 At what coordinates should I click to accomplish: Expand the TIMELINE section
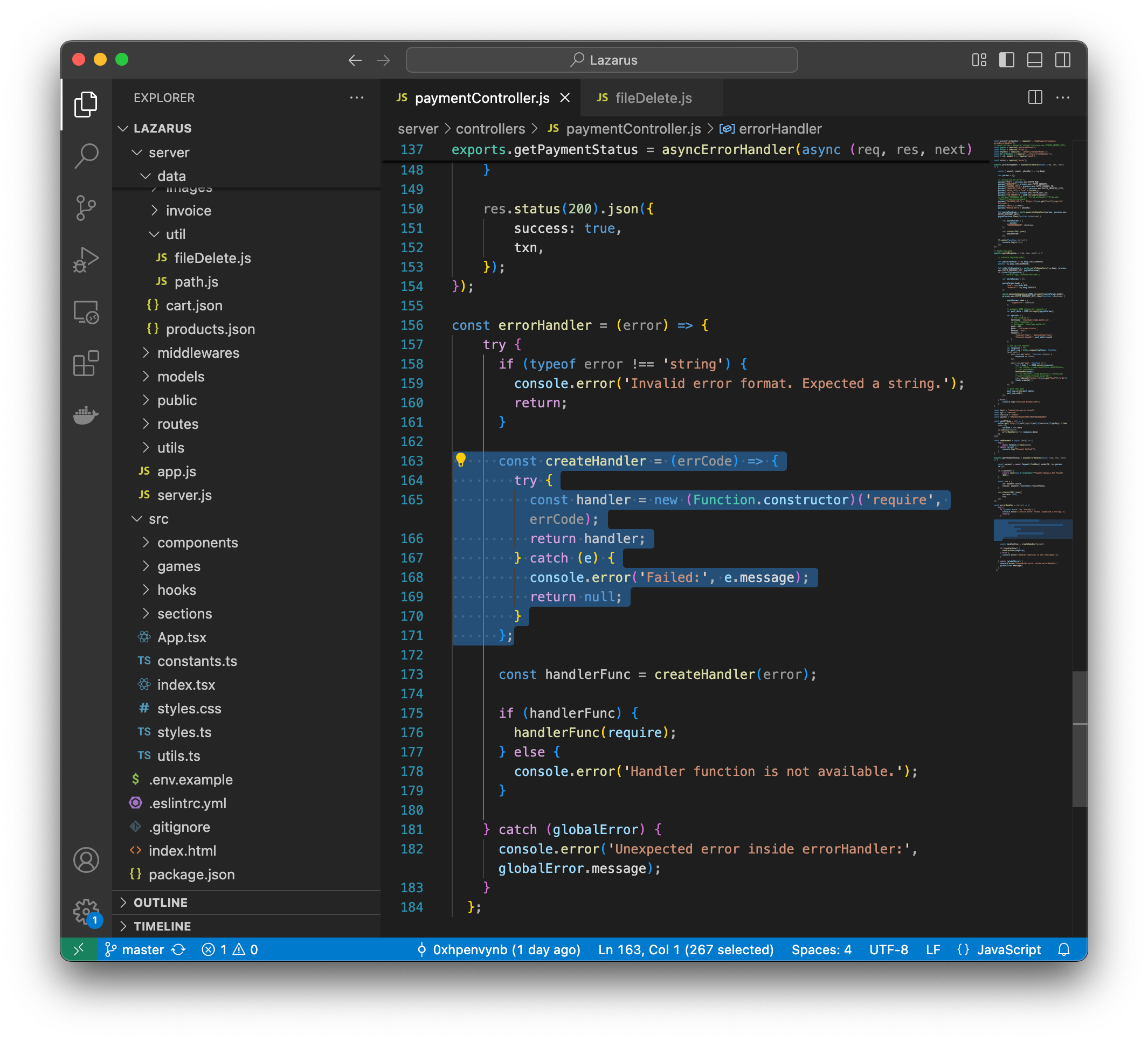coord(246,926)
